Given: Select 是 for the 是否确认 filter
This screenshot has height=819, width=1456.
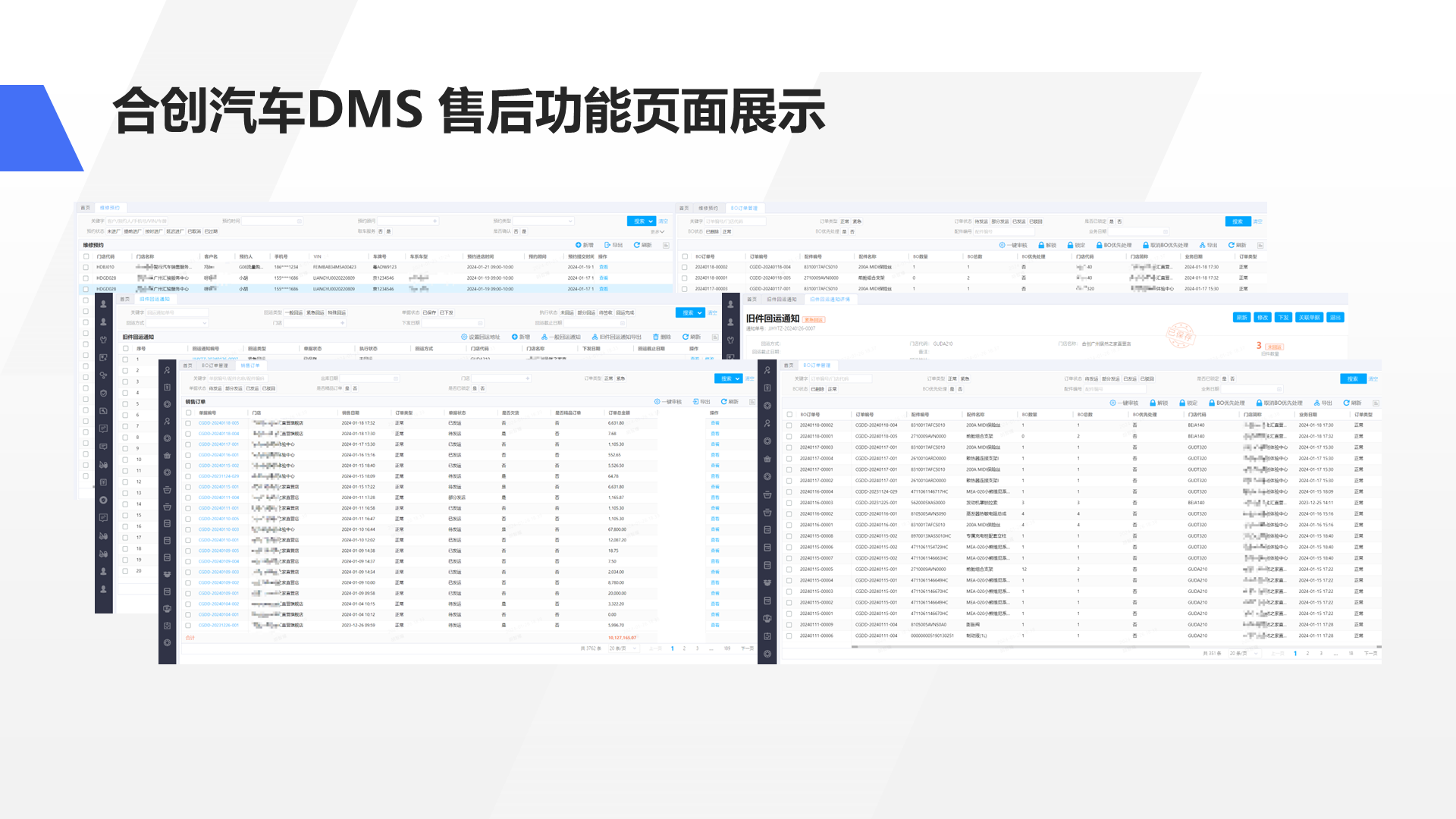Looking at the screenshot, I should [x=525, y=232].
